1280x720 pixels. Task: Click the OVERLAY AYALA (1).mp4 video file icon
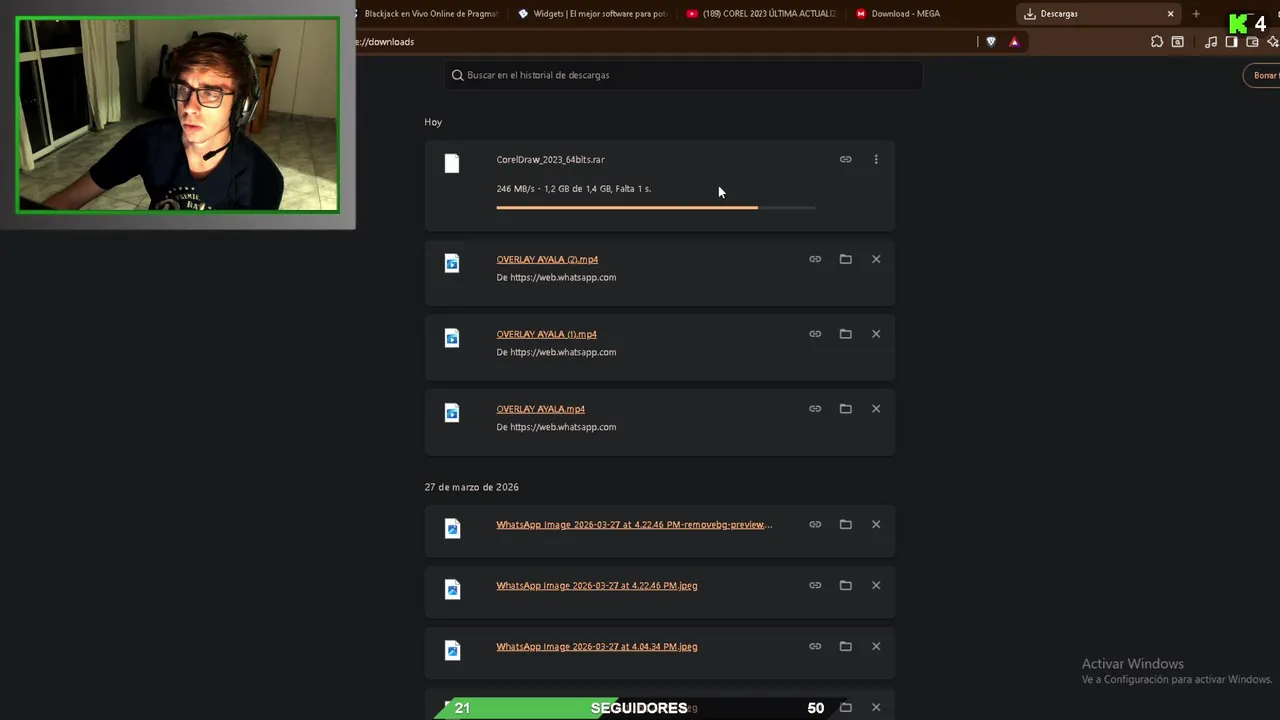(x=452, y=338)
